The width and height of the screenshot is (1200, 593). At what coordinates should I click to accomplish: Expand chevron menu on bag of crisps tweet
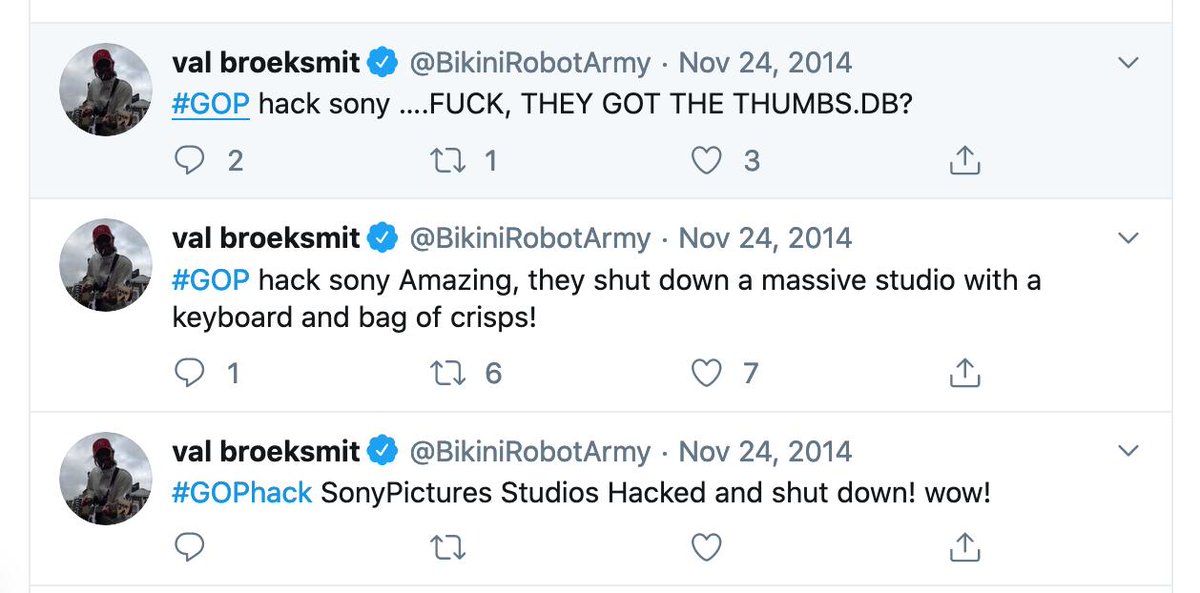coord(1128,238)
